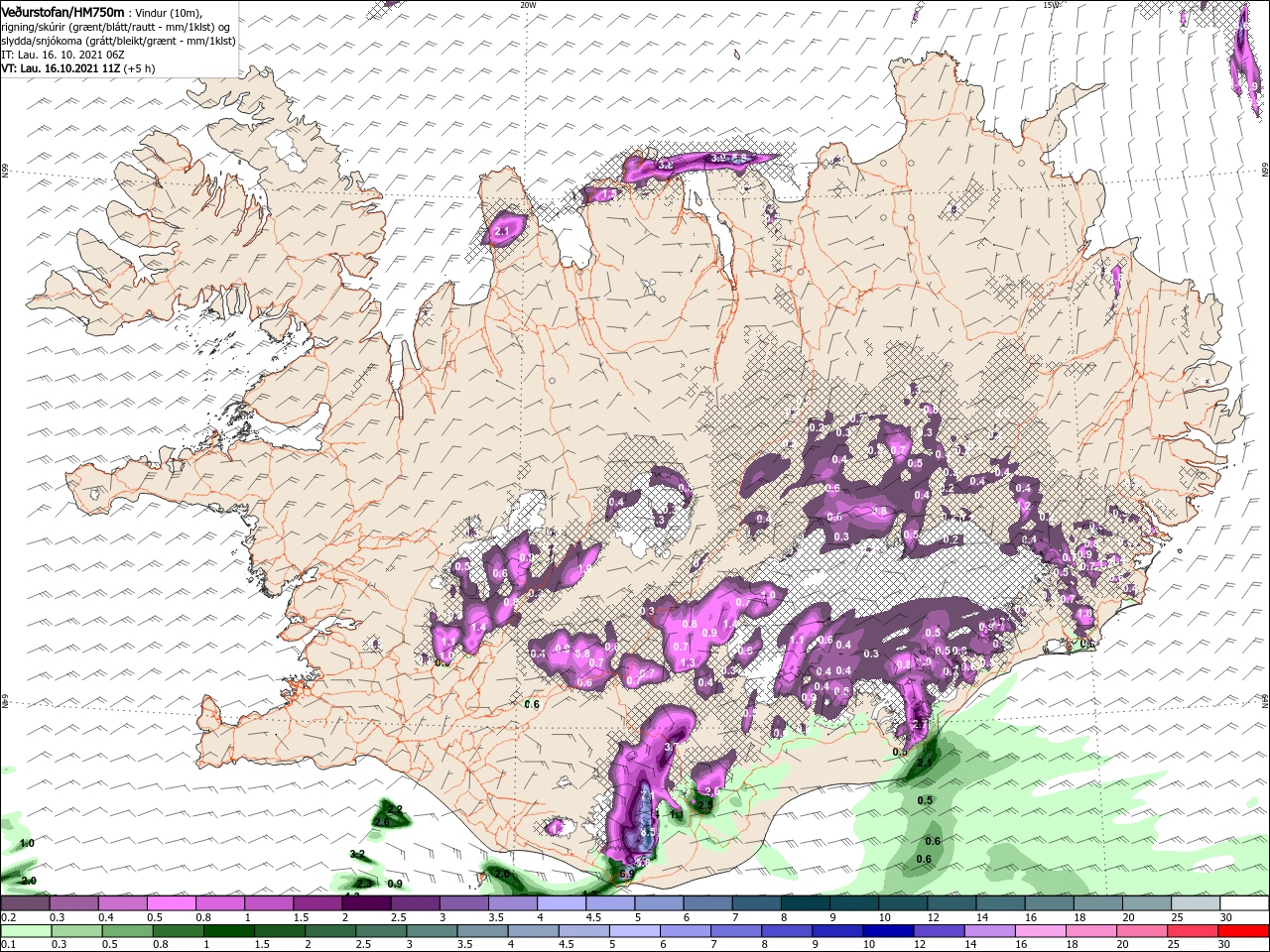Pick the palest green 0.1 swatch in rain scale
Viewport: 1270px width, 952px height.
(25, 931)
